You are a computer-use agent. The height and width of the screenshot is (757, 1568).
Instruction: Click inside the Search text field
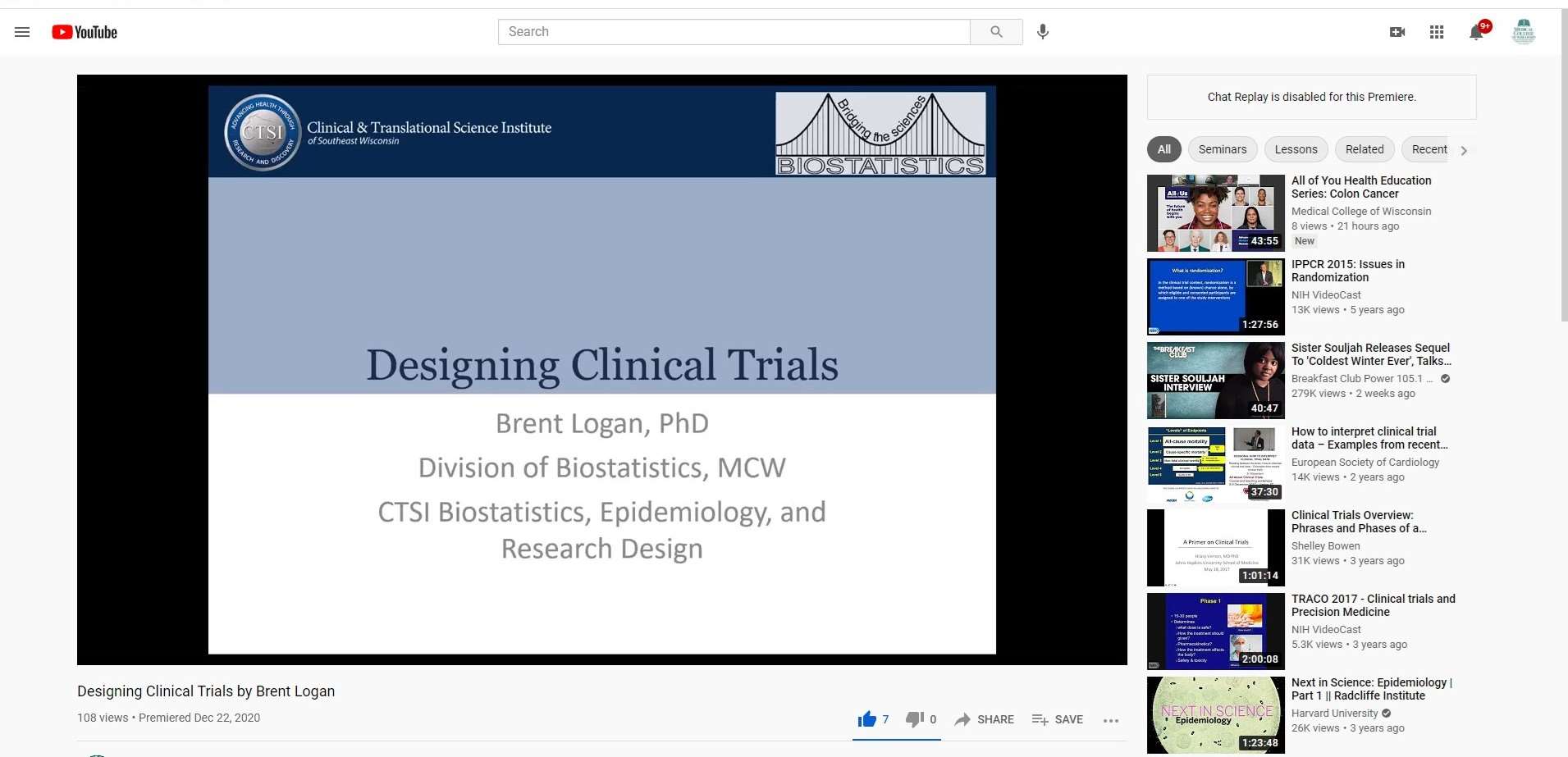click(x=734, y=32)
